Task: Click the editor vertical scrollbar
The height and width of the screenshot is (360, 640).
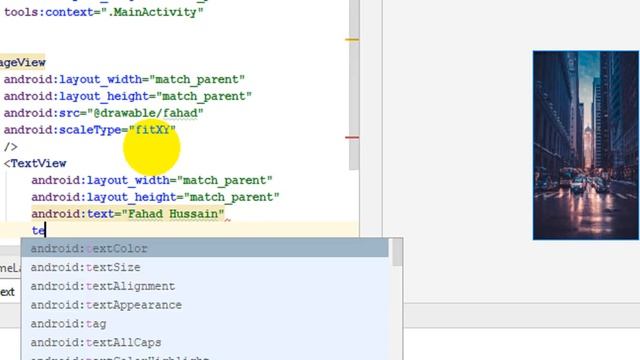Action: 354,85
